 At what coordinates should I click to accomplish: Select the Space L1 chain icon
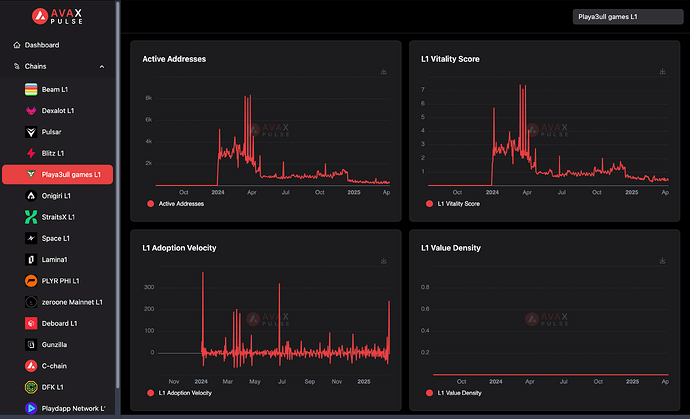[31, 238]
